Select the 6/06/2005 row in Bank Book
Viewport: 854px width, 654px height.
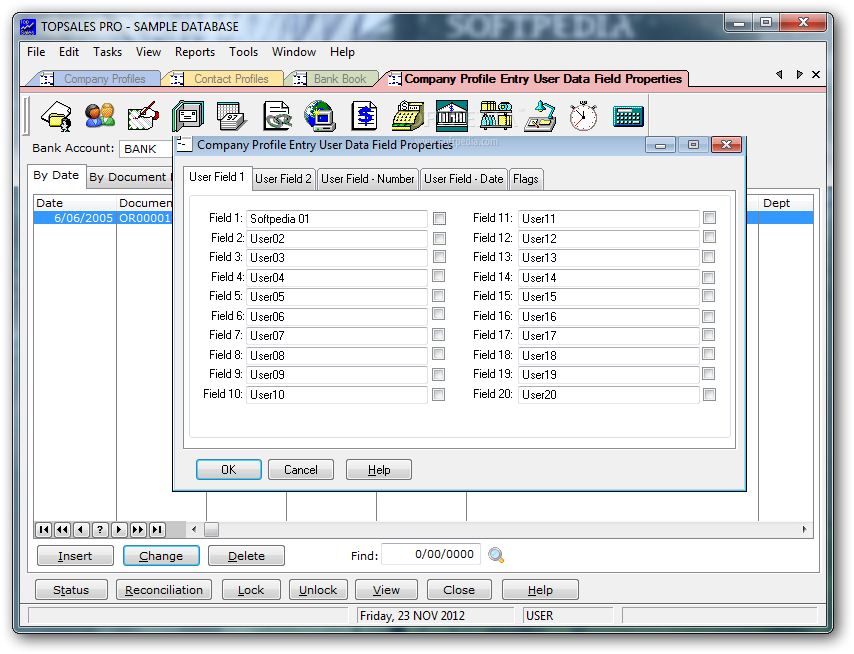102,218
